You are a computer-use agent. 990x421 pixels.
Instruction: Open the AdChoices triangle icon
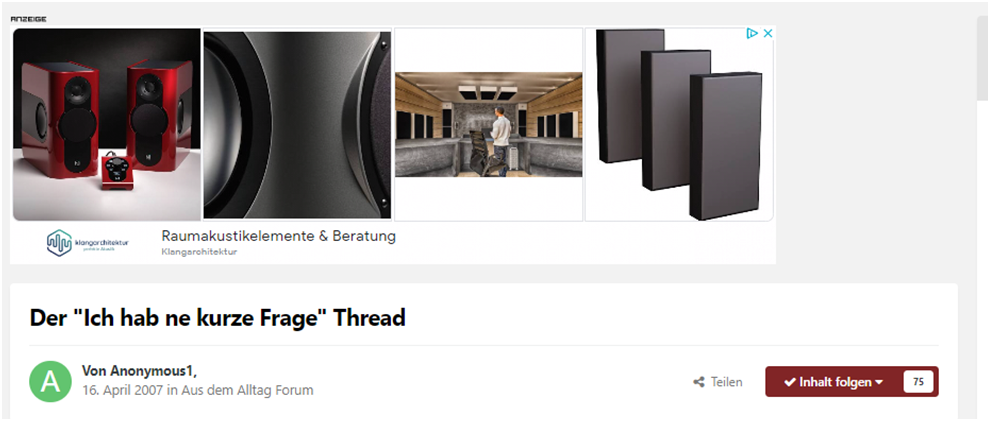pyautogui.click(x=752, y=33)
